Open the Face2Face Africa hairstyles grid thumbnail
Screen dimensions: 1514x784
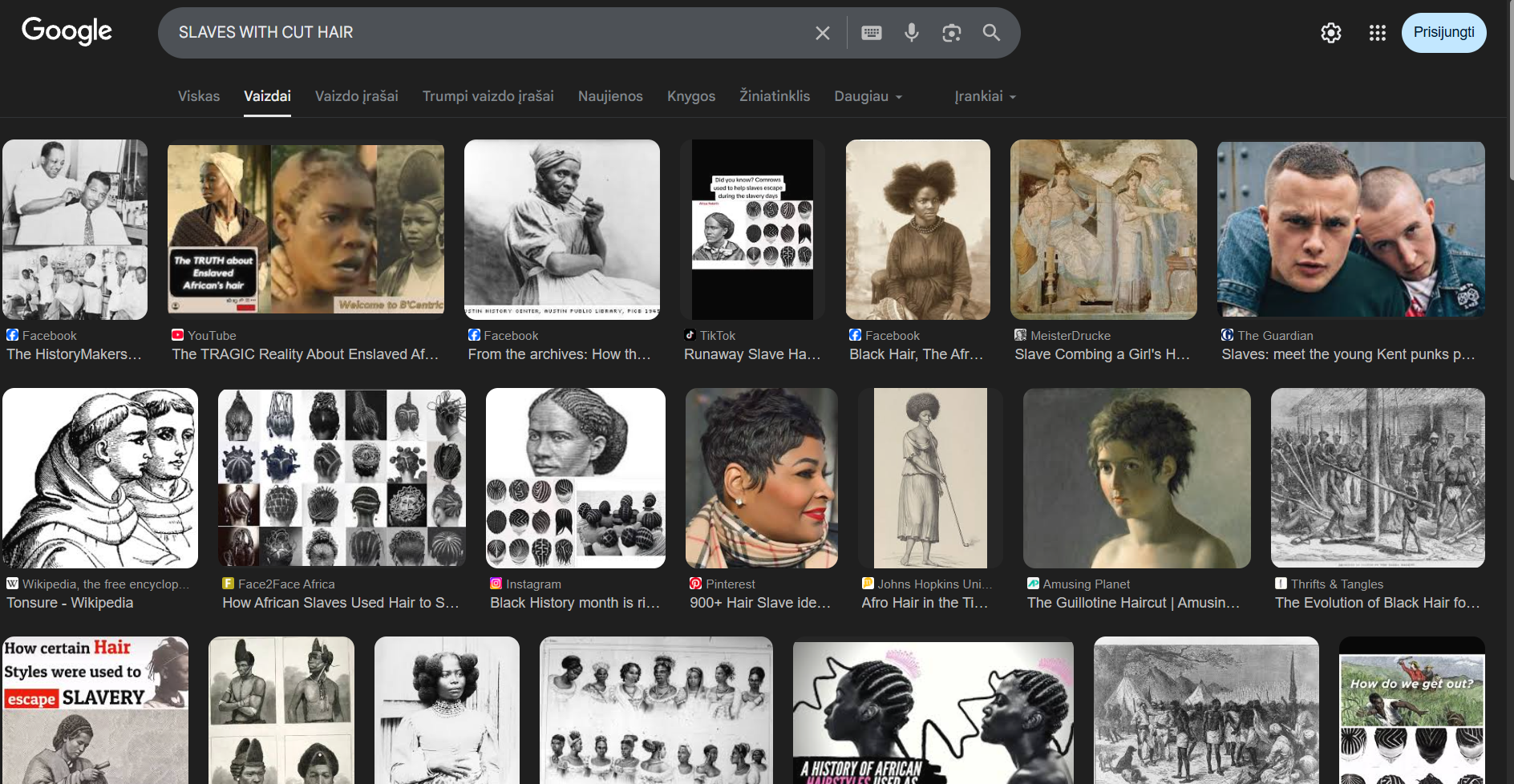[x=342, y=479]
